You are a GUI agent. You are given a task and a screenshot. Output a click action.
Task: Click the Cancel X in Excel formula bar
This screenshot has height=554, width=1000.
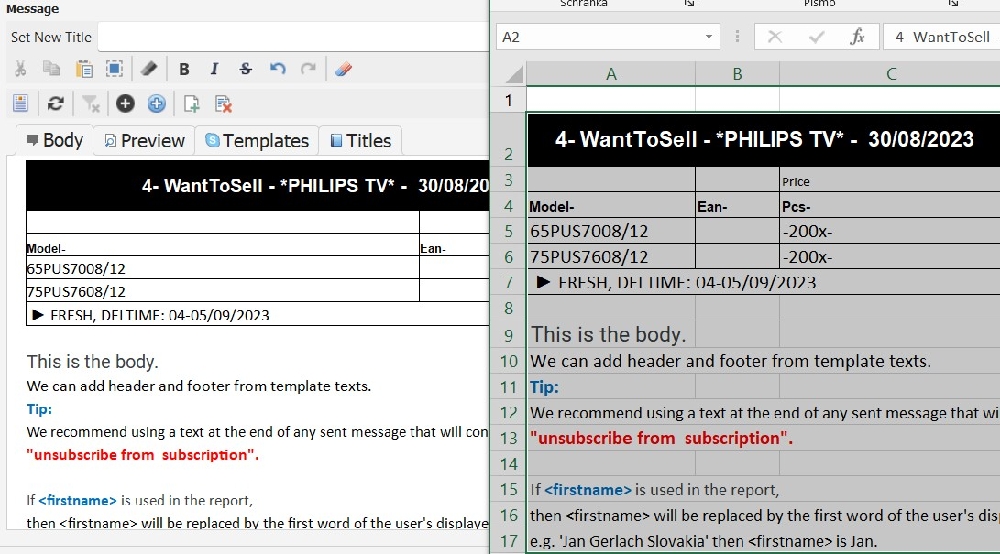(x=775, y=37)
